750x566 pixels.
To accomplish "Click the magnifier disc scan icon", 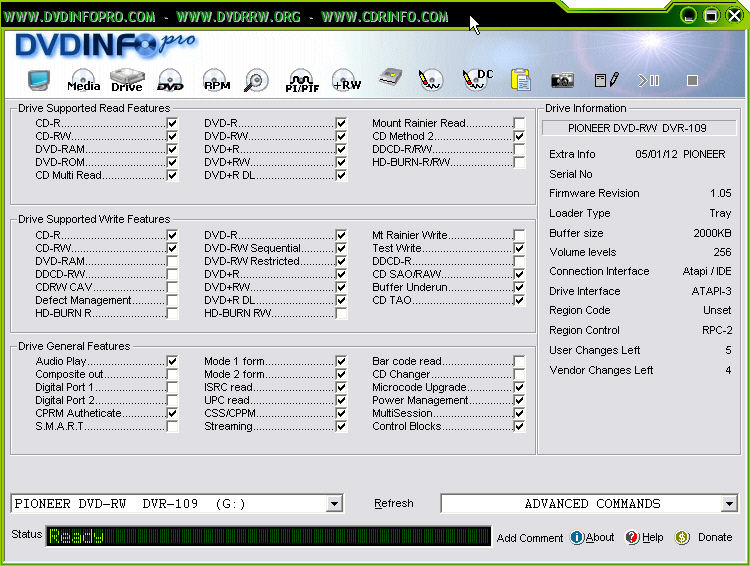I will point(256,80).
